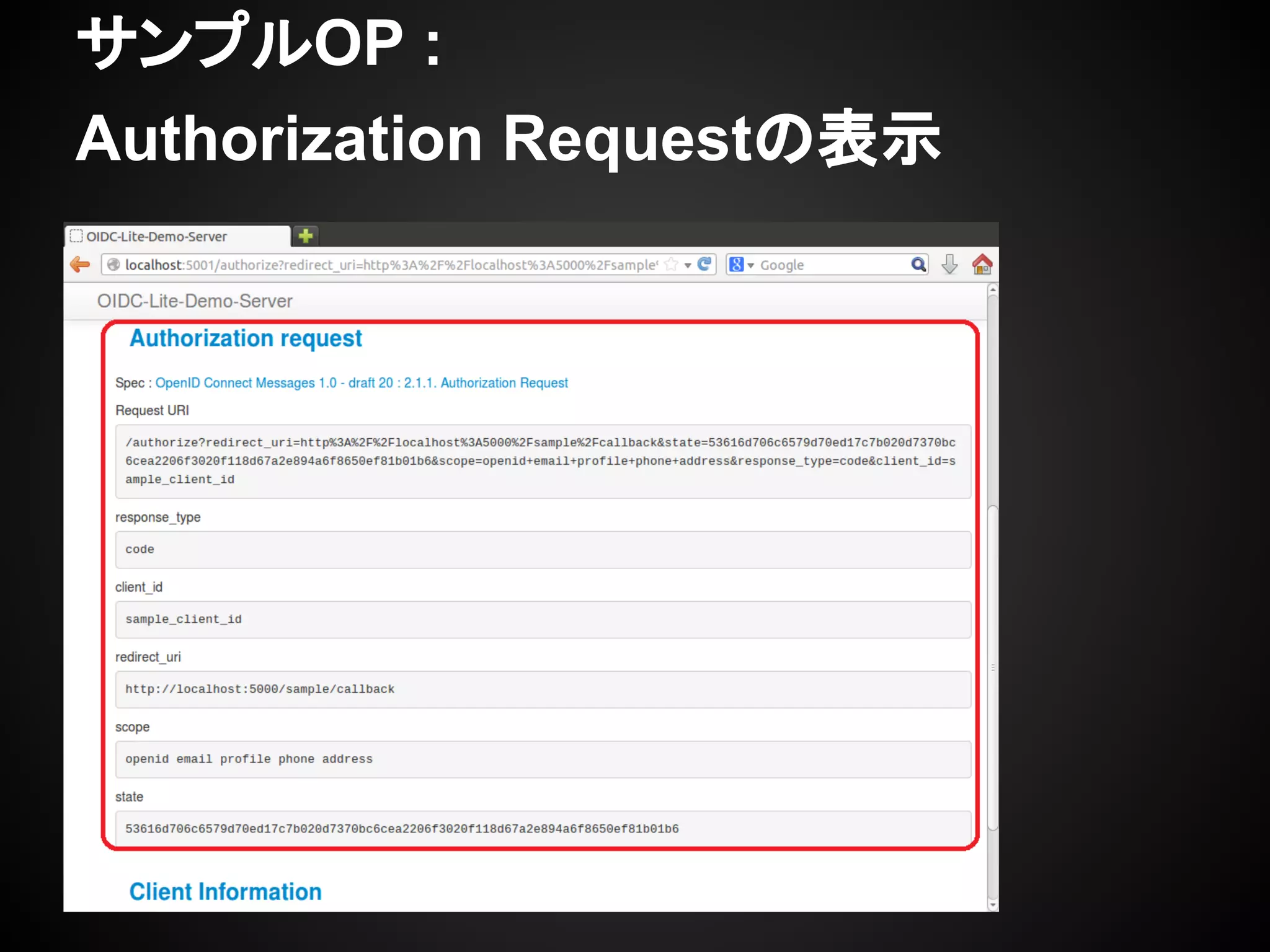Image resolution: width=1270 pixels, height=952 pixels.
Task: Open a new tab with plus icon
Action: pos(306,236)
